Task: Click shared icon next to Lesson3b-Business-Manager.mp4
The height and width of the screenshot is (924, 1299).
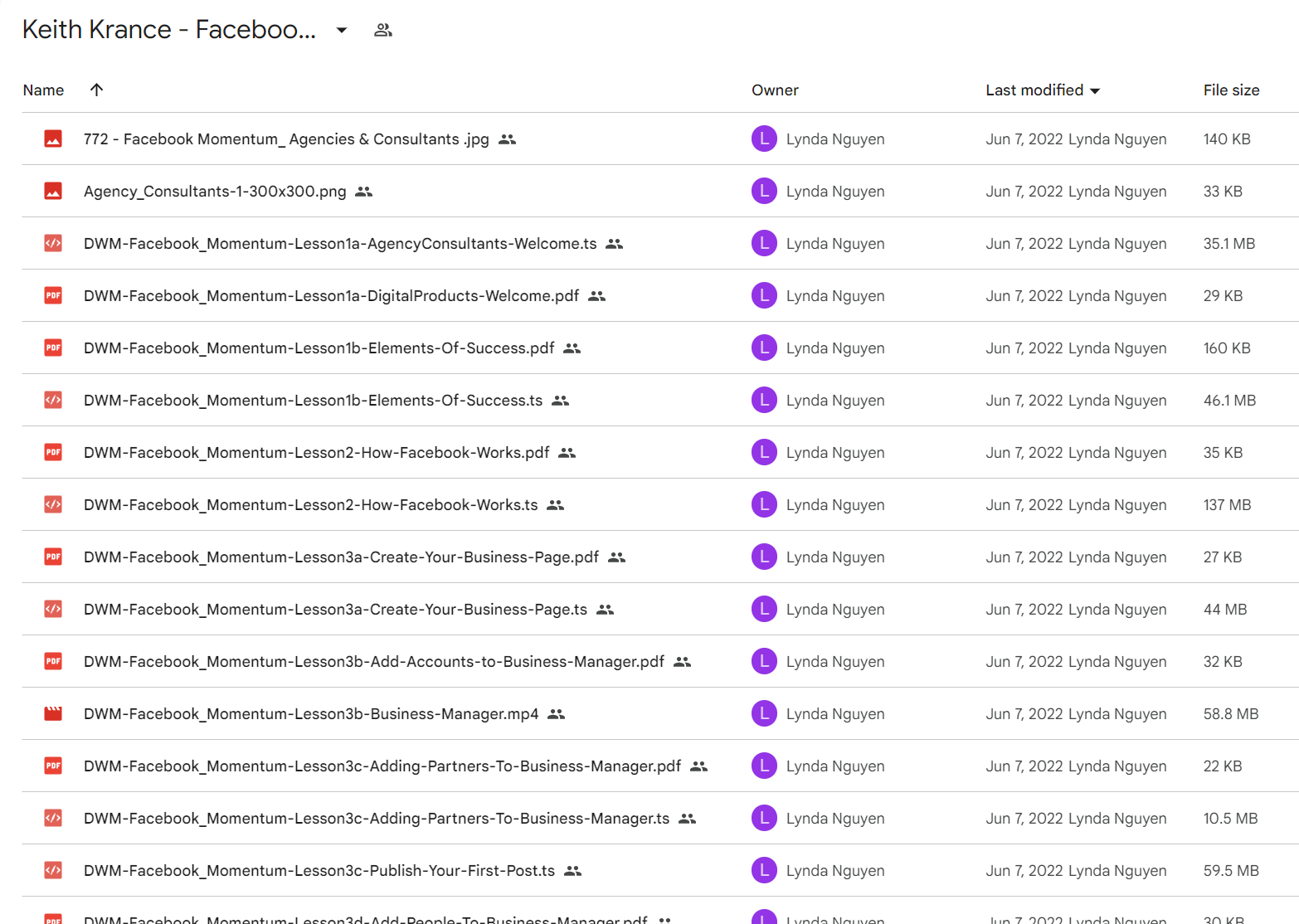Action: coord(557,714)
